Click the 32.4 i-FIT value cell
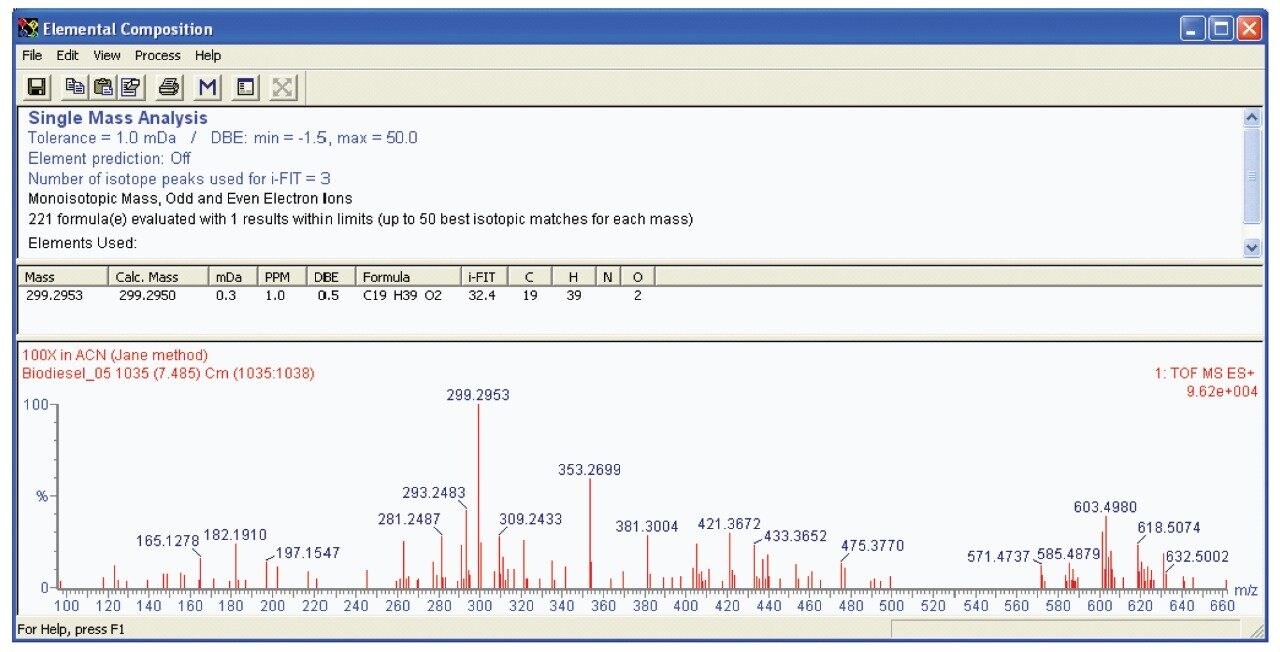 (482, 295)
